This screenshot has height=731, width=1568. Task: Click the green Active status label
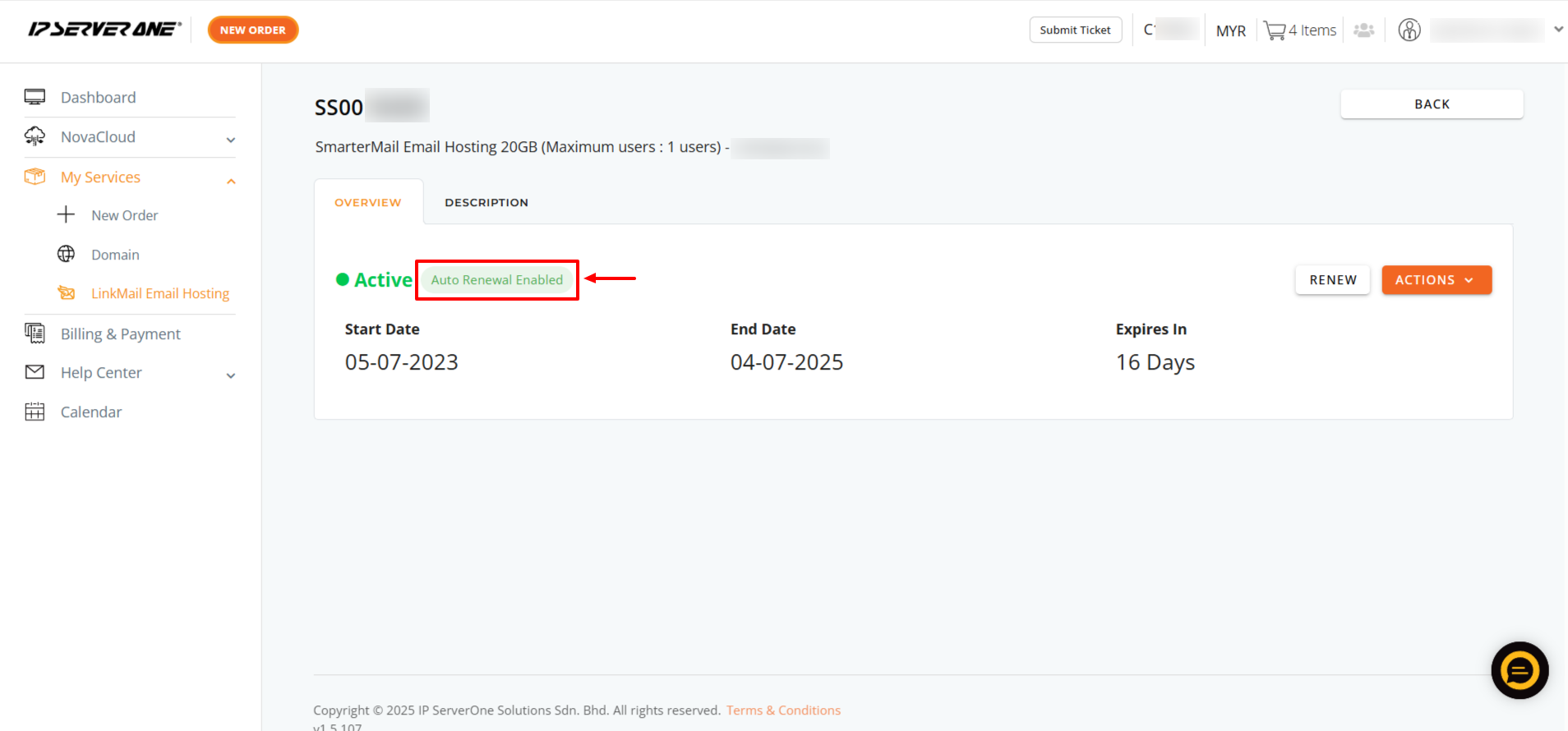383,280
